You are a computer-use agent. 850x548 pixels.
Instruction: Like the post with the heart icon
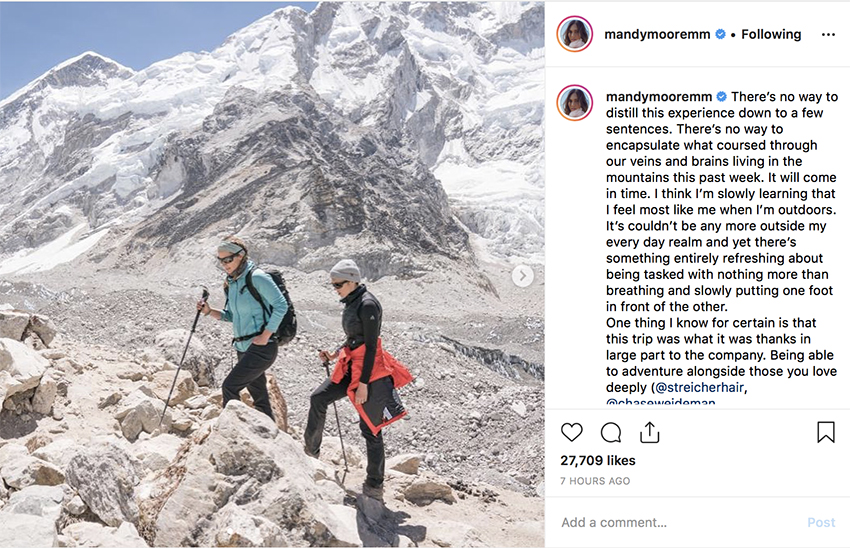pyautogui.click(x=571, y=432)
